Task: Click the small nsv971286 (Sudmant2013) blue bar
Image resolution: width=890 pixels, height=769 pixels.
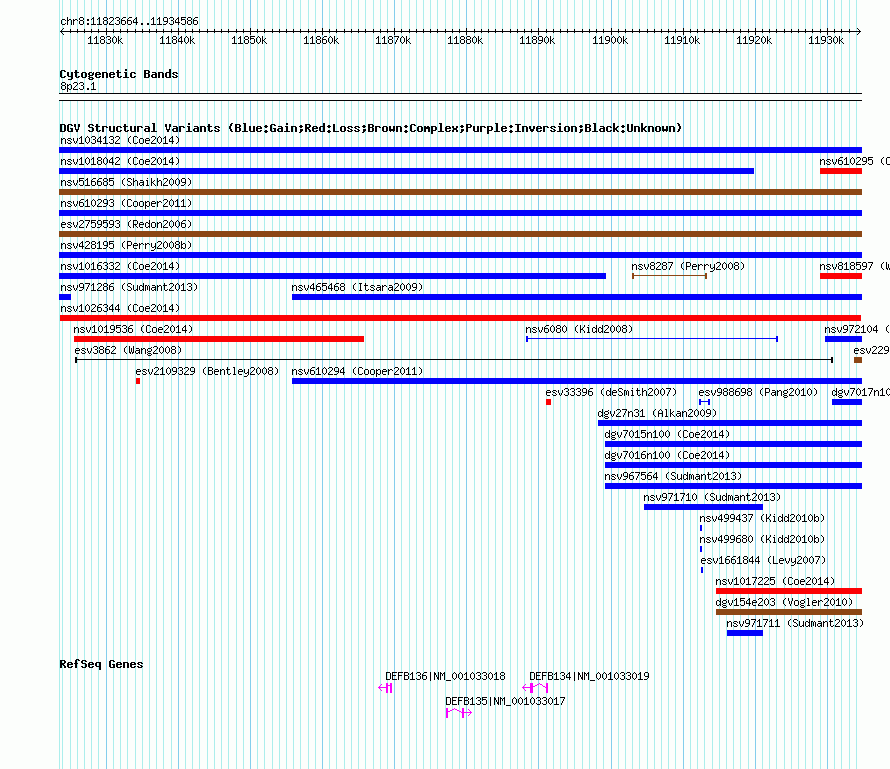Action: (x=65, y=297)
